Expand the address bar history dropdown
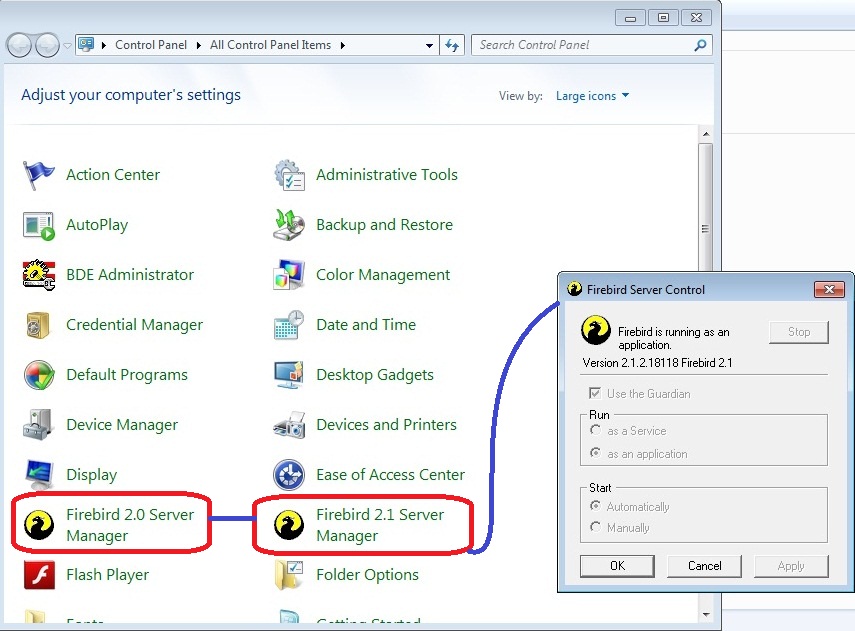This screenshot has width=855, height=631. (430, 46)
